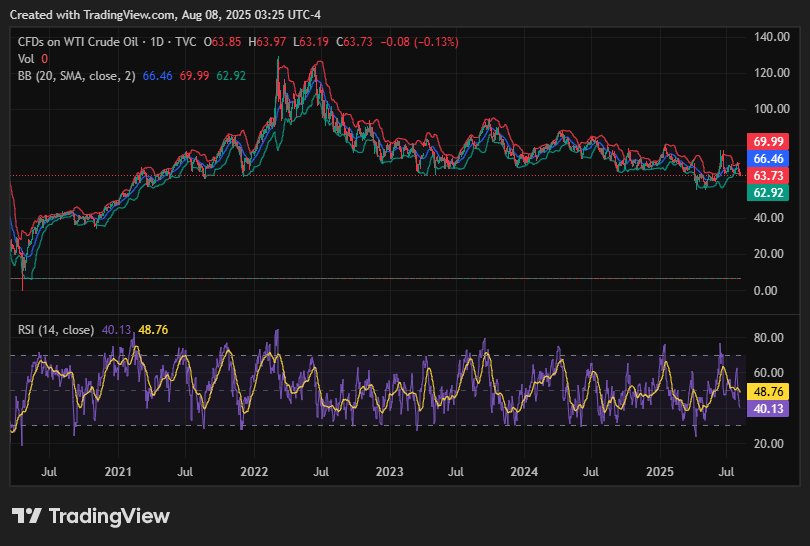This screenshot has width=810, height=546.
Task: Click the Vol indicator label
Action: [x=26, y=59]
